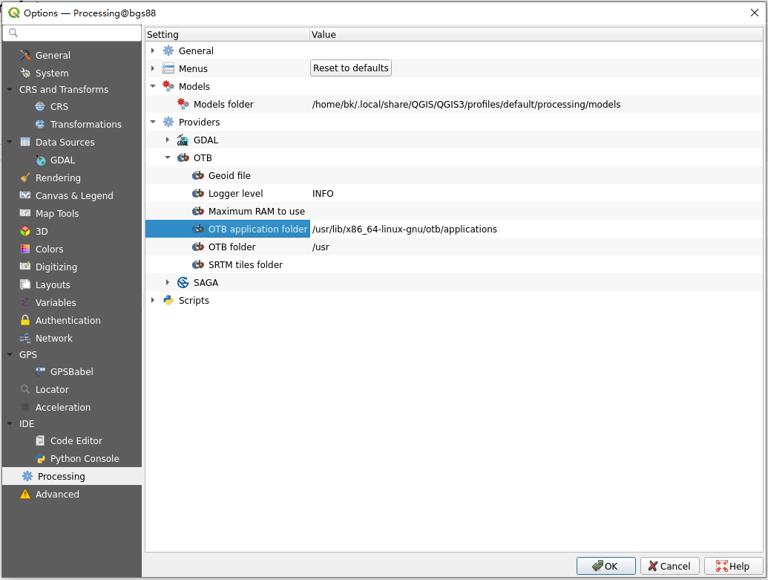
Task: Click Network icon in sidebar
Action: [x=25, y=338]
